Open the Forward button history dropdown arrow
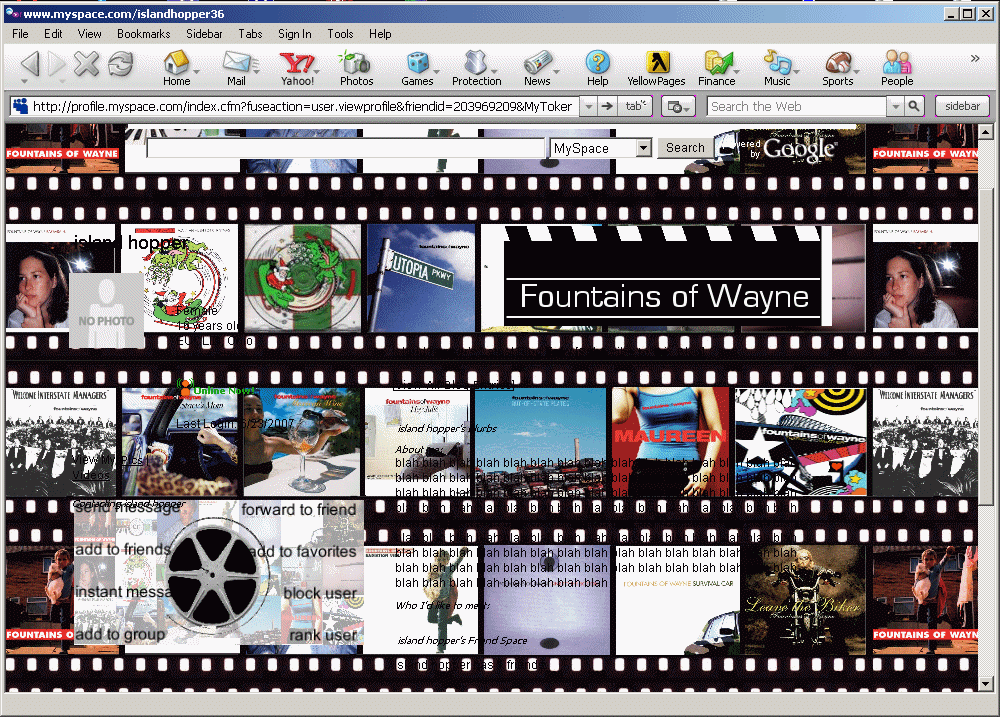Image resolution: width=1000 pixels, height=717 pixels. [62, 82]
